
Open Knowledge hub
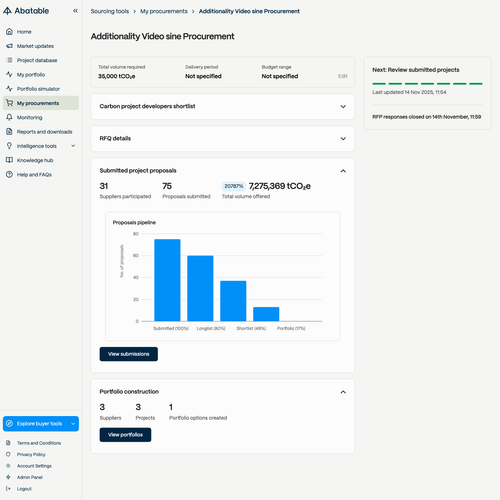[x=41, y=160]
